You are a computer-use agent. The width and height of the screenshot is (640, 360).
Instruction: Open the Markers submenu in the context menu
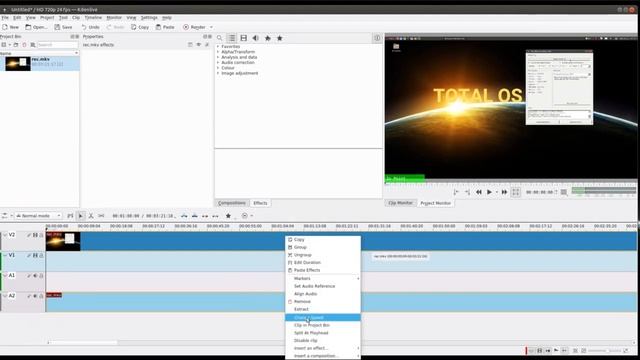323,278
